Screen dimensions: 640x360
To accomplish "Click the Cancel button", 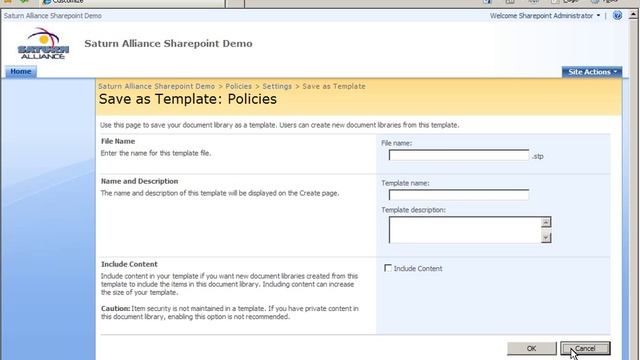I will coord(585,348).
